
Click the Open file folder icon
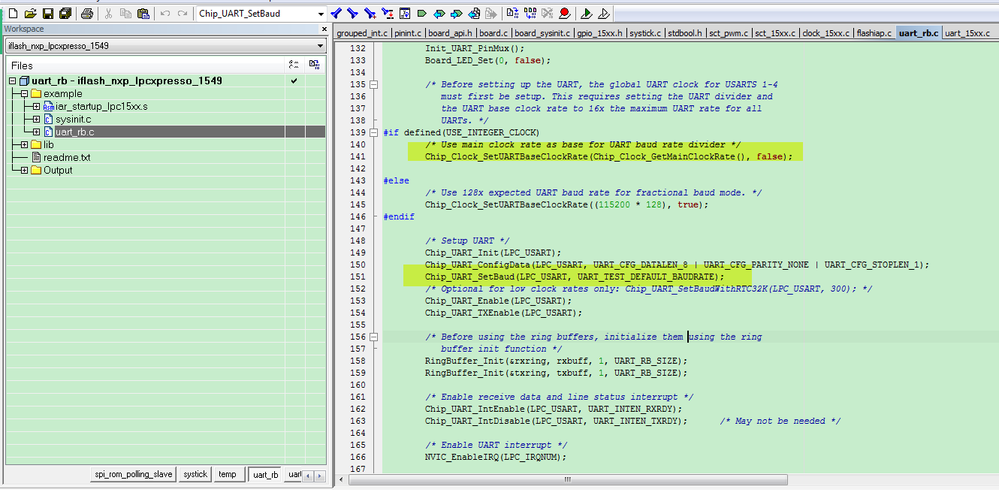click(30, 13)
